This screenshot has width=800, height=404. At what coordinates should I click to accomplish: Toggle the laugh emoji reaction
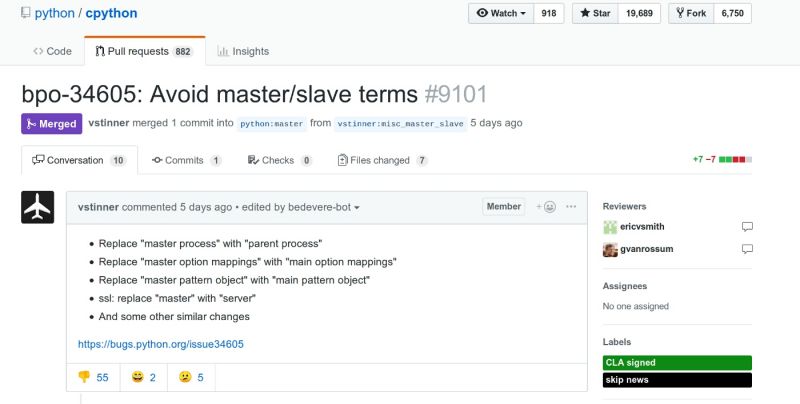coord(144,377)
